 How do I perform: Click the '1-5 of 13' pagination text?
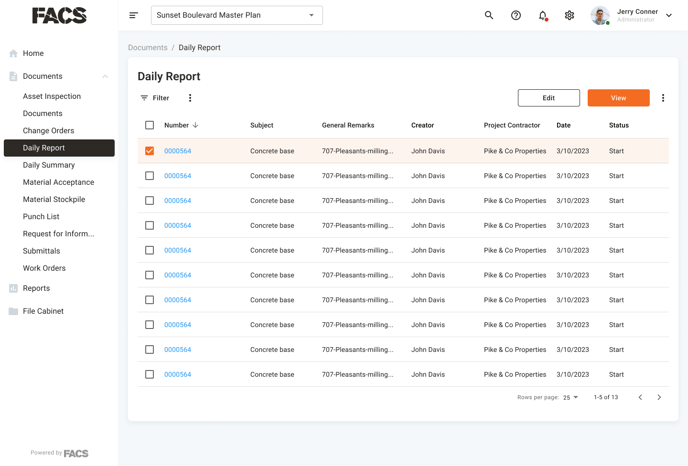[x=606, y=397]
